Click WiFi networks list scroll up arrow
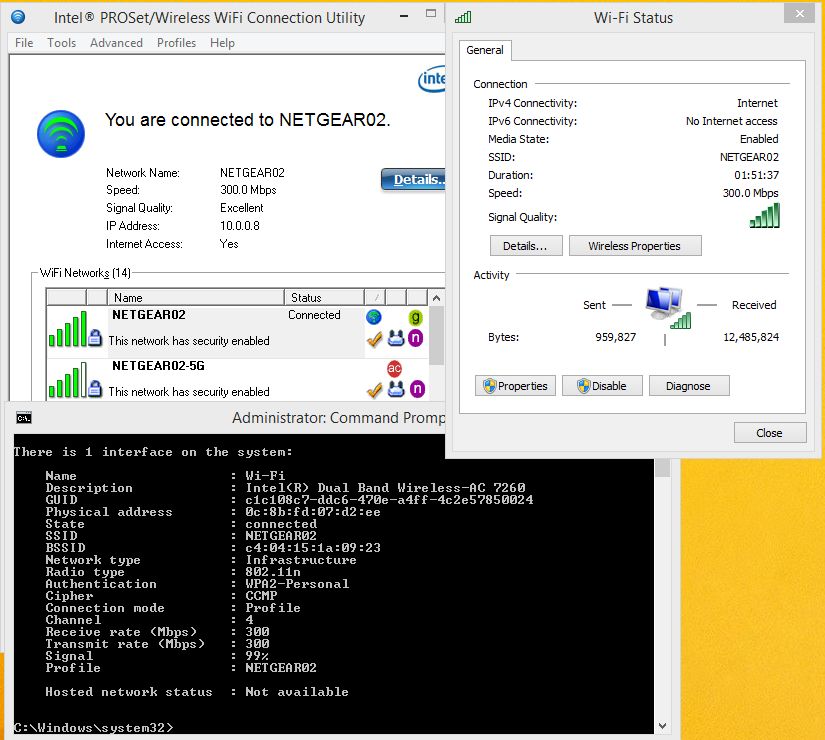Viewport: 825px width, 740px height. pyautogui.click(x=436, y=298)
